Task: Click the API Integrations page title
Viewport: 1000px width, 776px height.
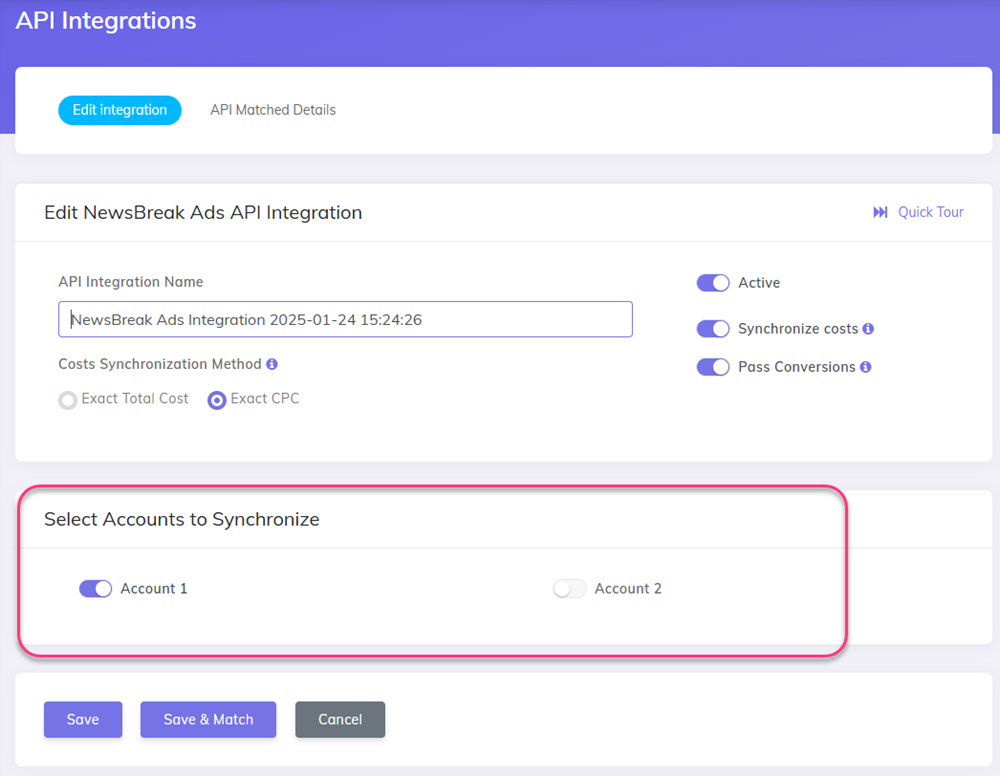Action: pyautogui.click(x=106, y=20)
